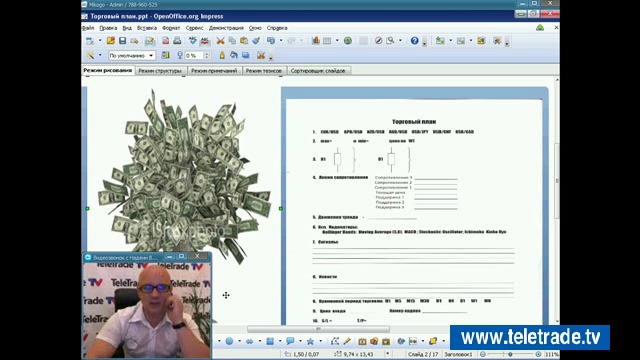Screen dimensions: 640x360
Task: Switch to Сортировщик слайдов tab
Action: tap(318, 71)
